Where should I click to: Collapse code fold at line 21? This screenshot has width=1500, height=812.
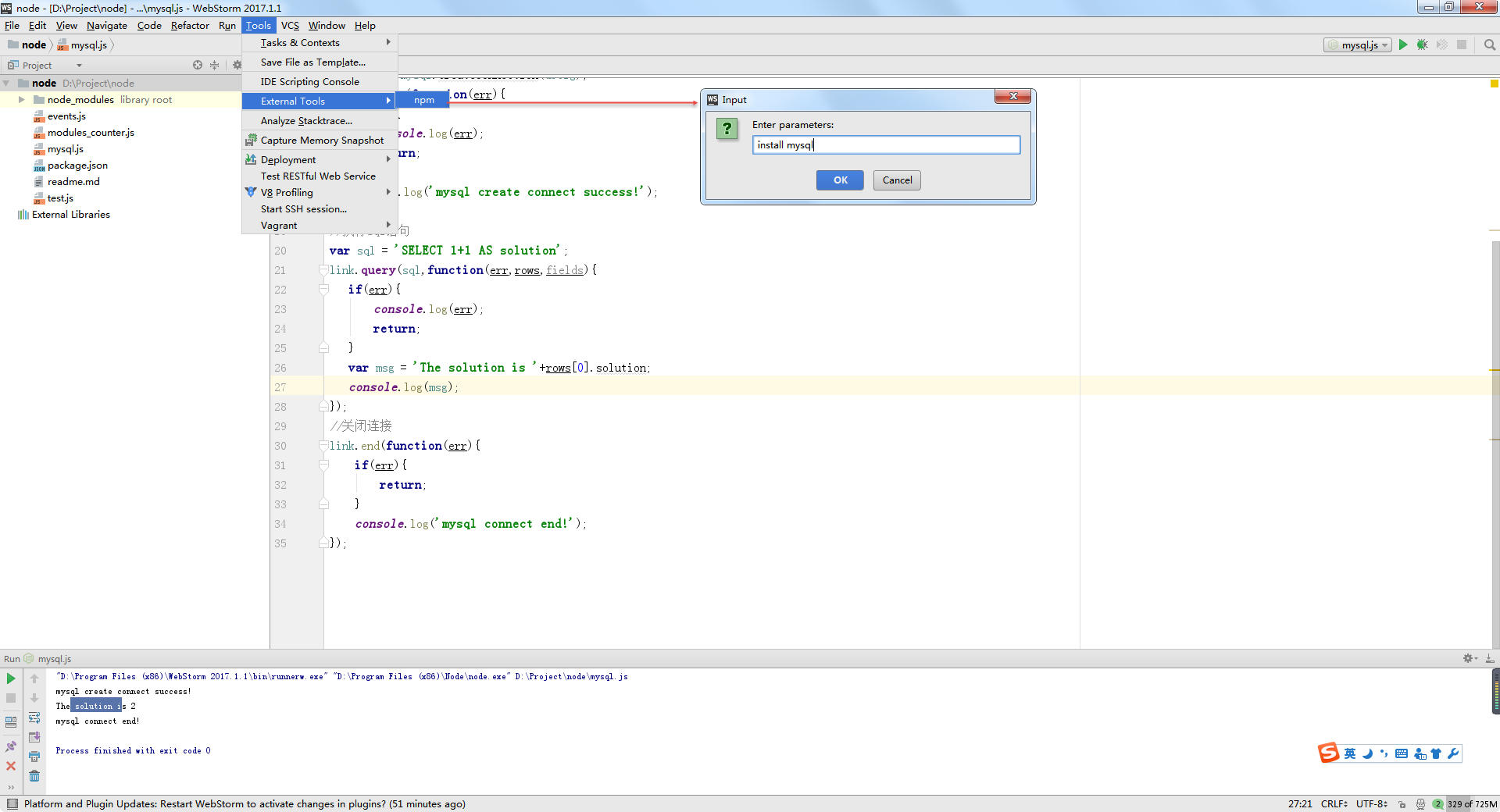pyautogui.click(x=323, y=270)
